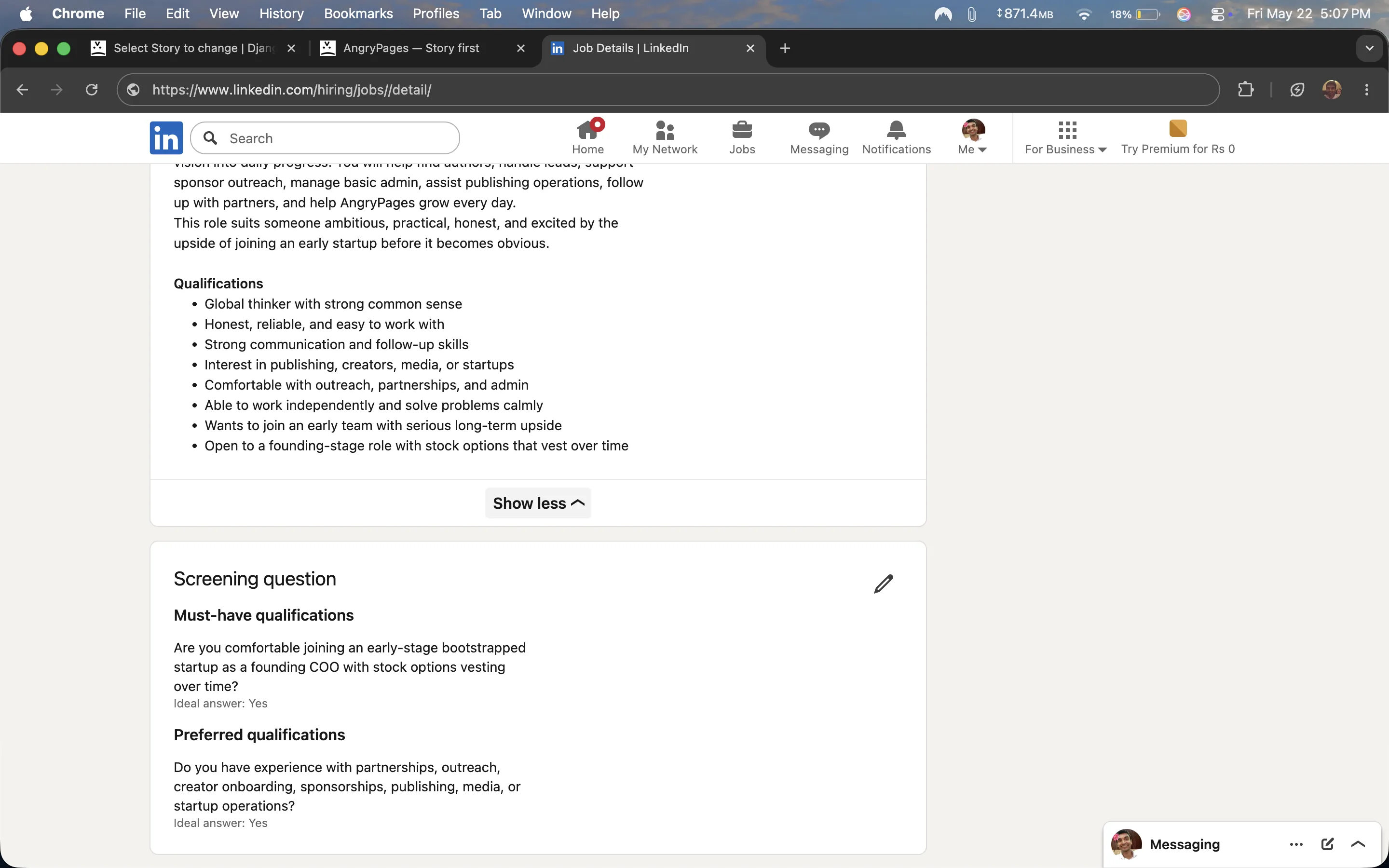Viewport: 1389px width, 868px height.
Task: Close the Job Details LinkedIn tab
Action: (x=750, y=48)
